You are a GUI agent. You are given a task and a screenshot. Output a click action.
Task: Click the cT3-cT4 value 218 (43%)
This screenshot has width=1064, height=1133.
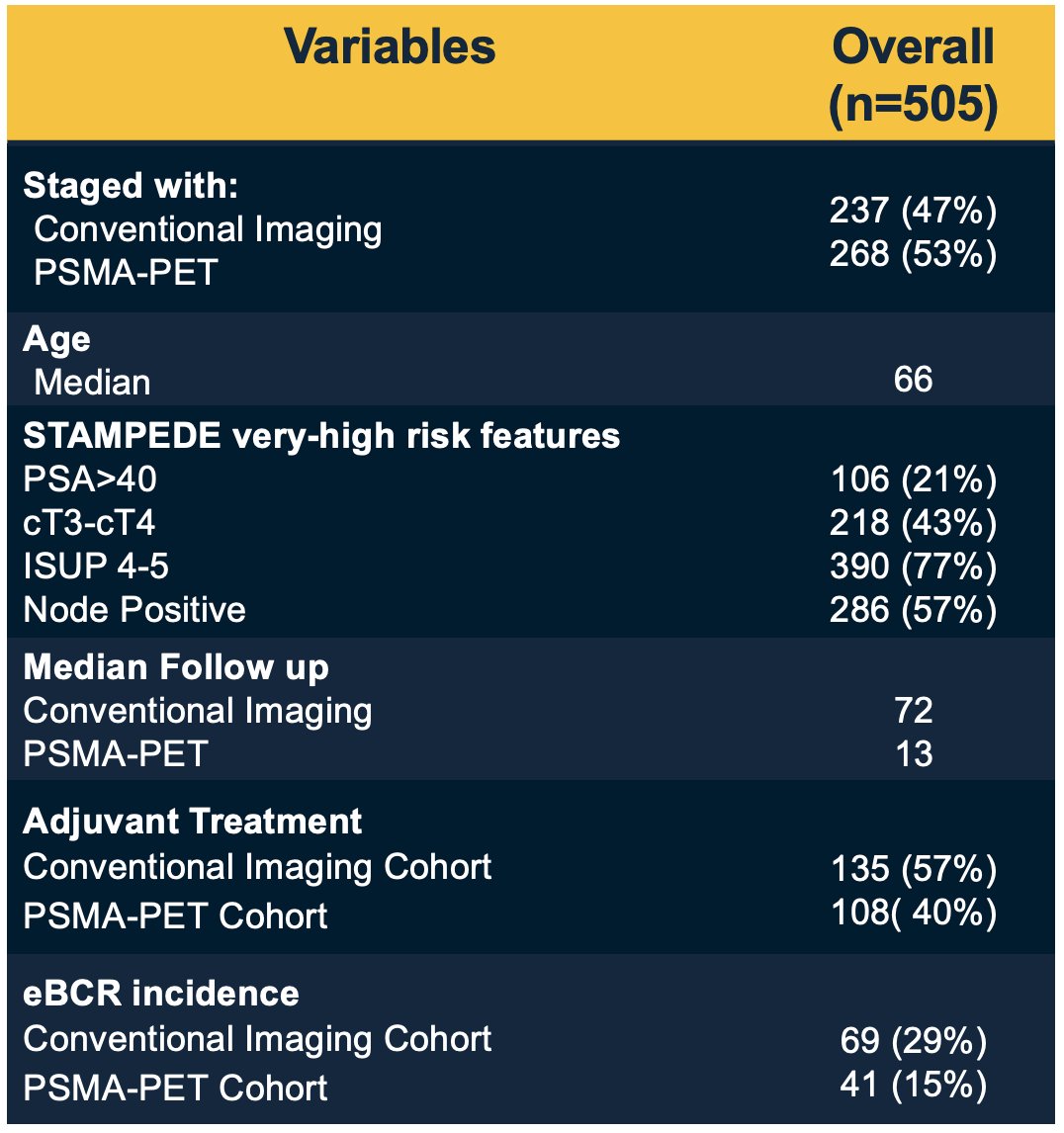[x=913, y=522]
